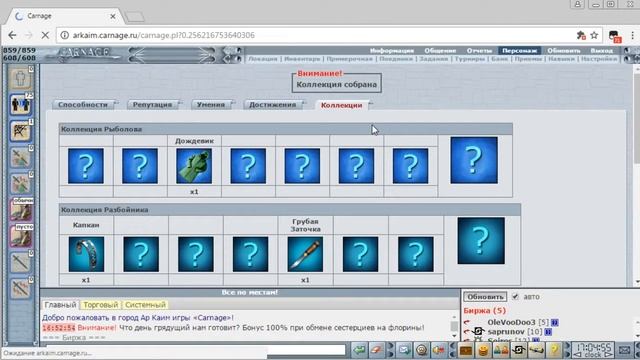The height and width of the screenshot is (360, 640).
Task: Click the handshake trade icon
Action: coord(536,350)
